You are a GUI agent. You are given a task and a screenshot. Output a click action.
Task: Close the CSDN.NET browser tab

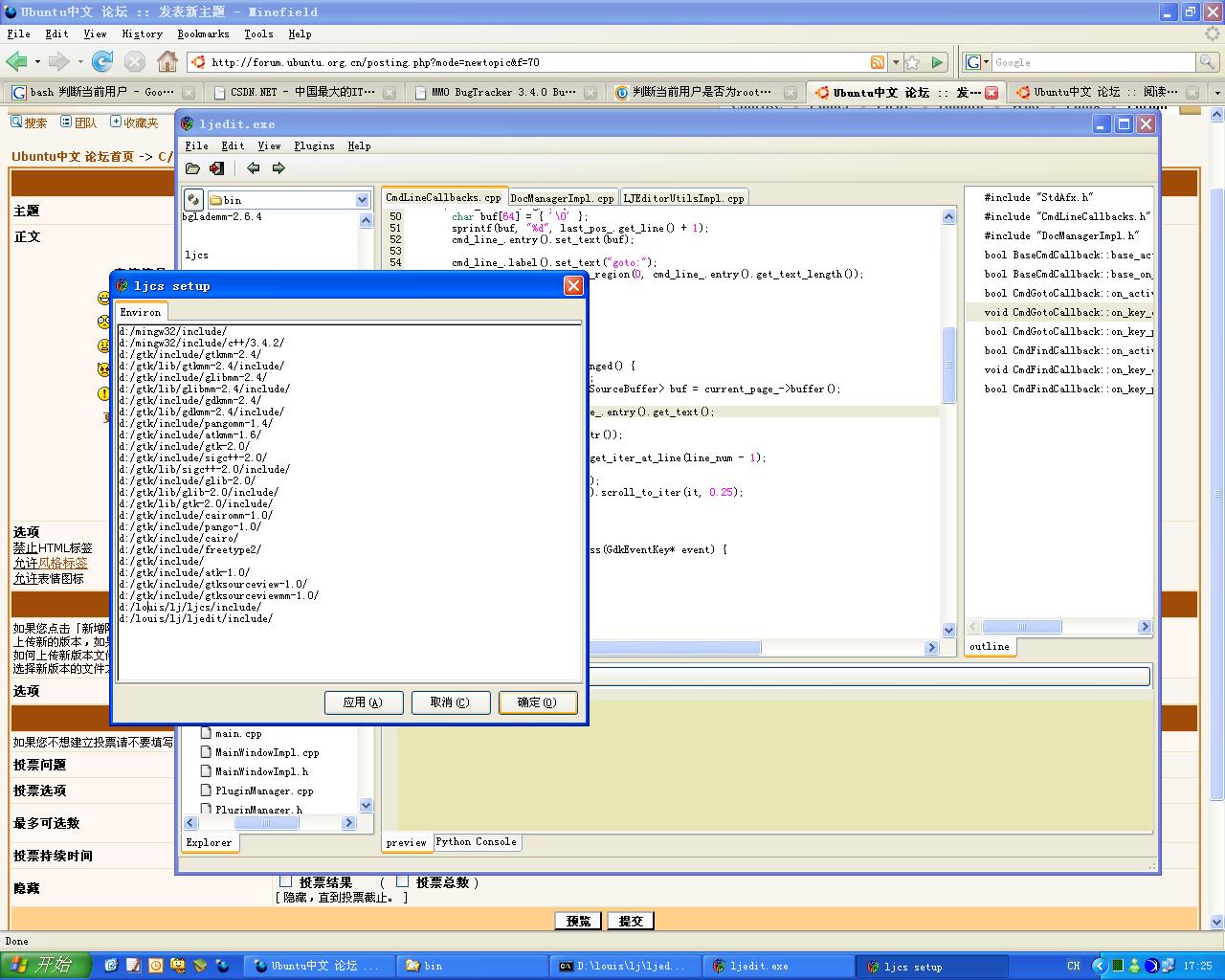point(389,93)
